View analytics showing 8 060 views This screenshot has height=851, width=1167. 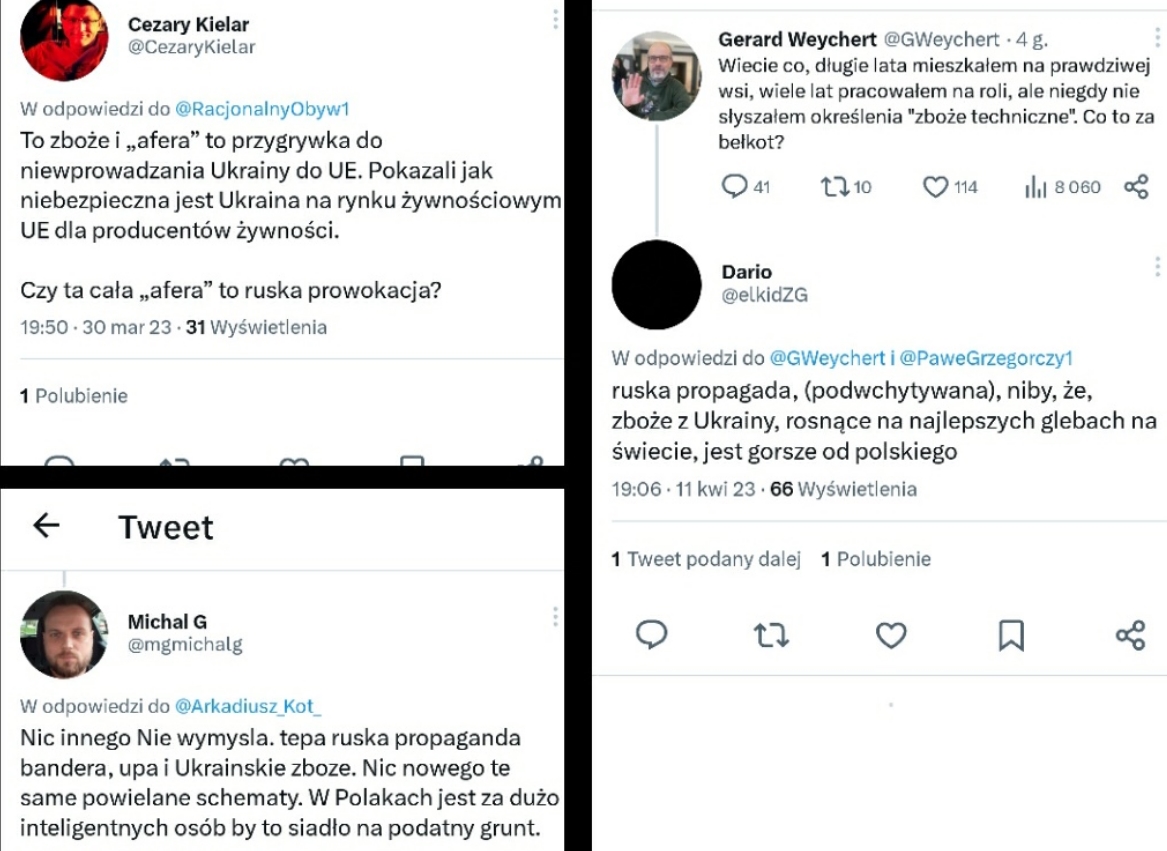[x=1035, y=186]
